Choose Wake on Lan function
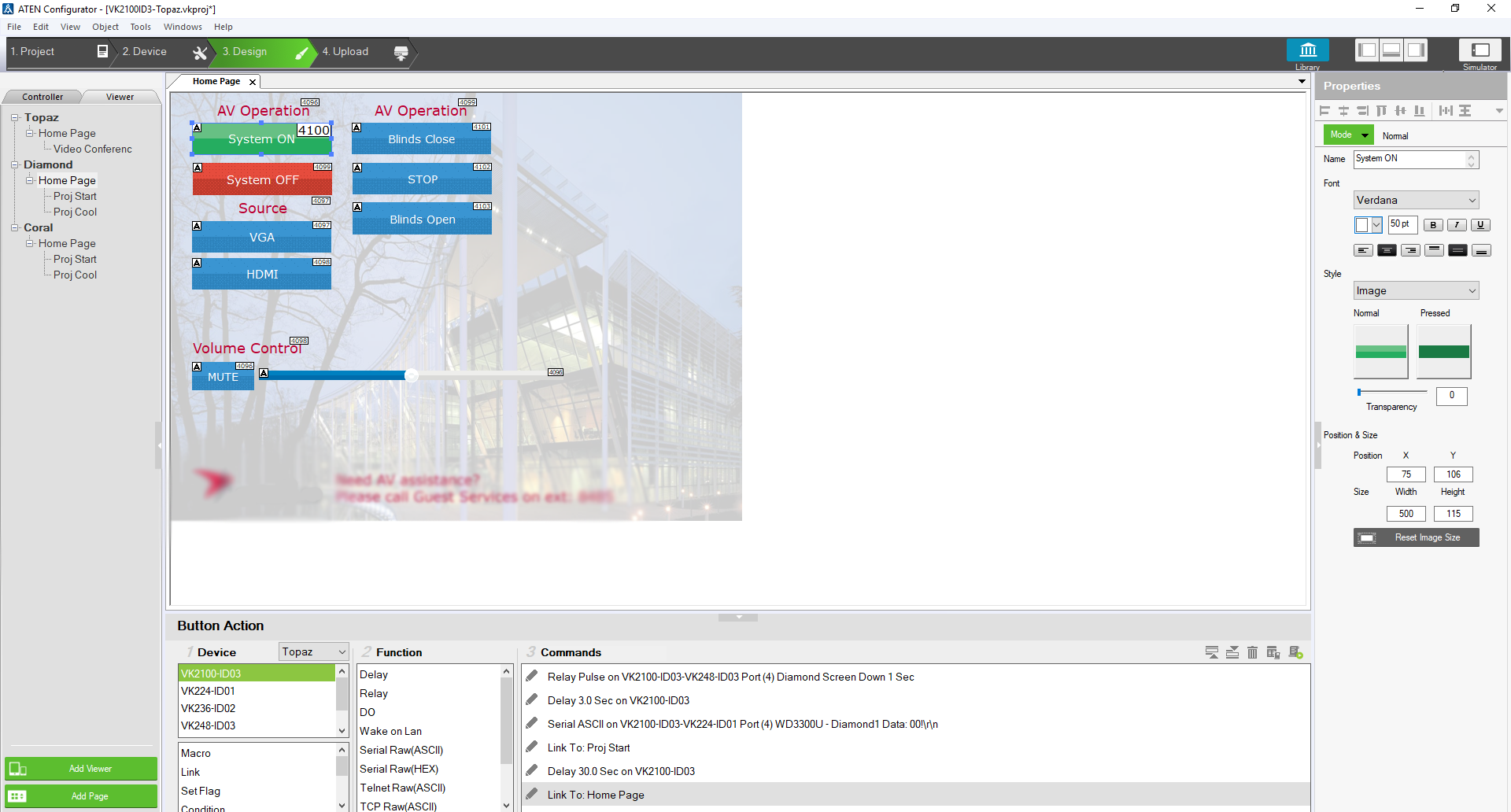This screenshot has height=812, width=1511. coord(391,731)
